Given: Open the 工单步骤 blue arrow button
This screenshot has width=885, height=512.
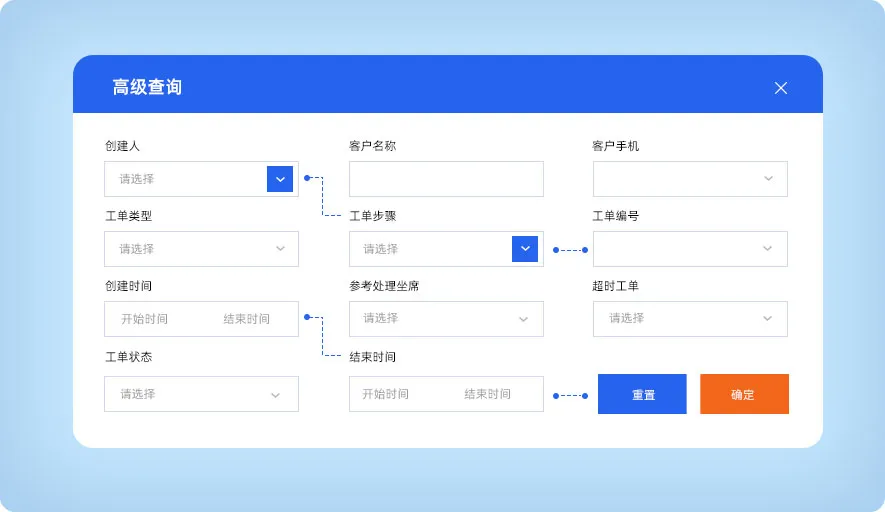Looking at the screenshot, I should tap(525, 249).
